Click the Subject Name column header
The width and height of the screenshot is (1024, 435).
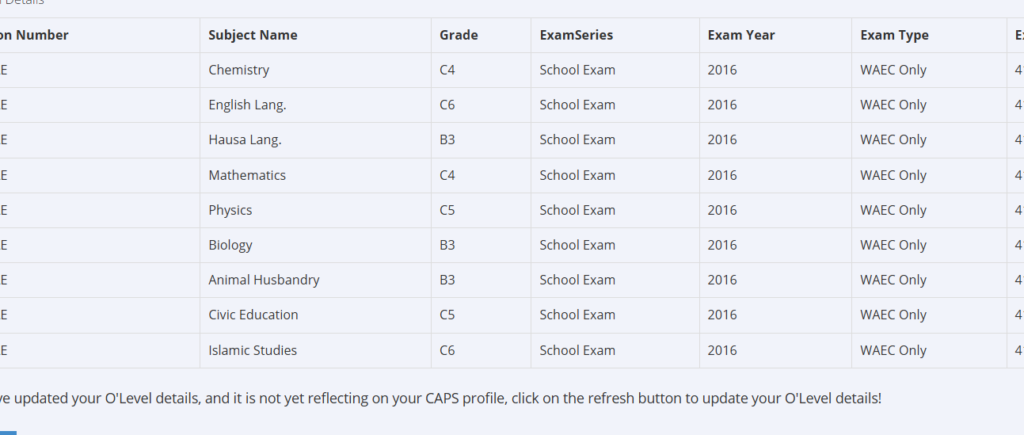tap(253, 35)
